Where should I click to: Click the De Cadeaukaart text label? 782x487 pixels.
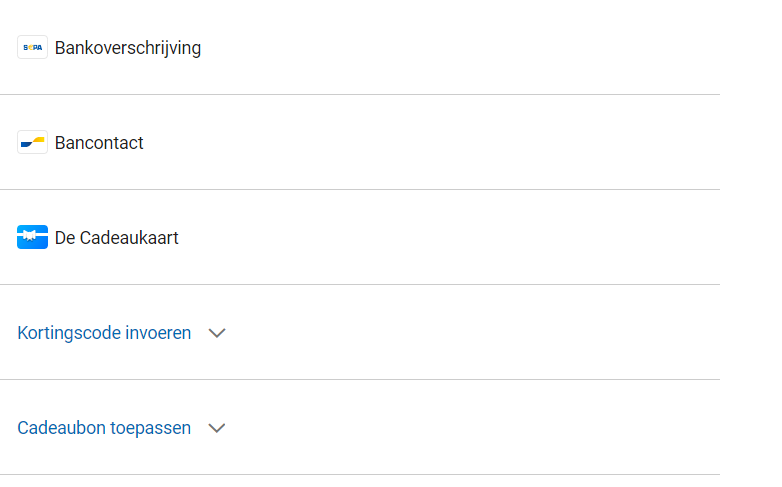tap(117, 238)
